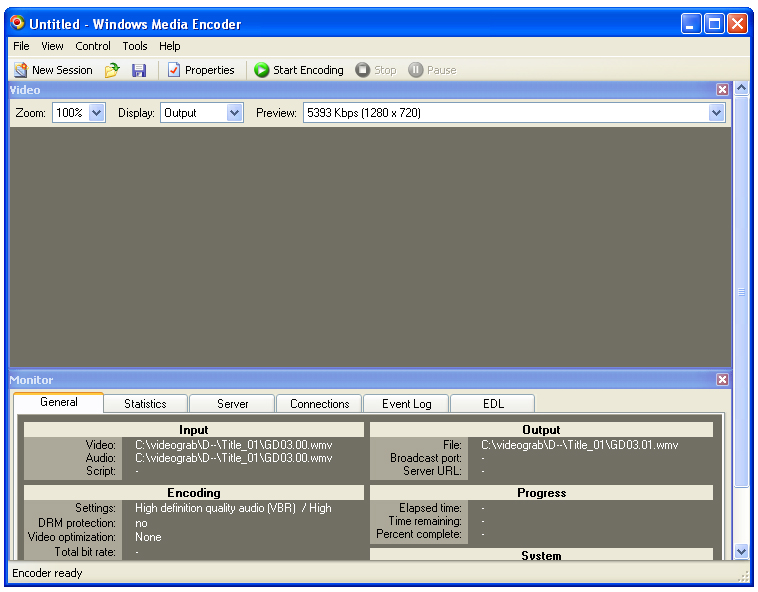Click the save session floppy icon
This screenshot has width=758, height=592.
[x=139, y=70]
